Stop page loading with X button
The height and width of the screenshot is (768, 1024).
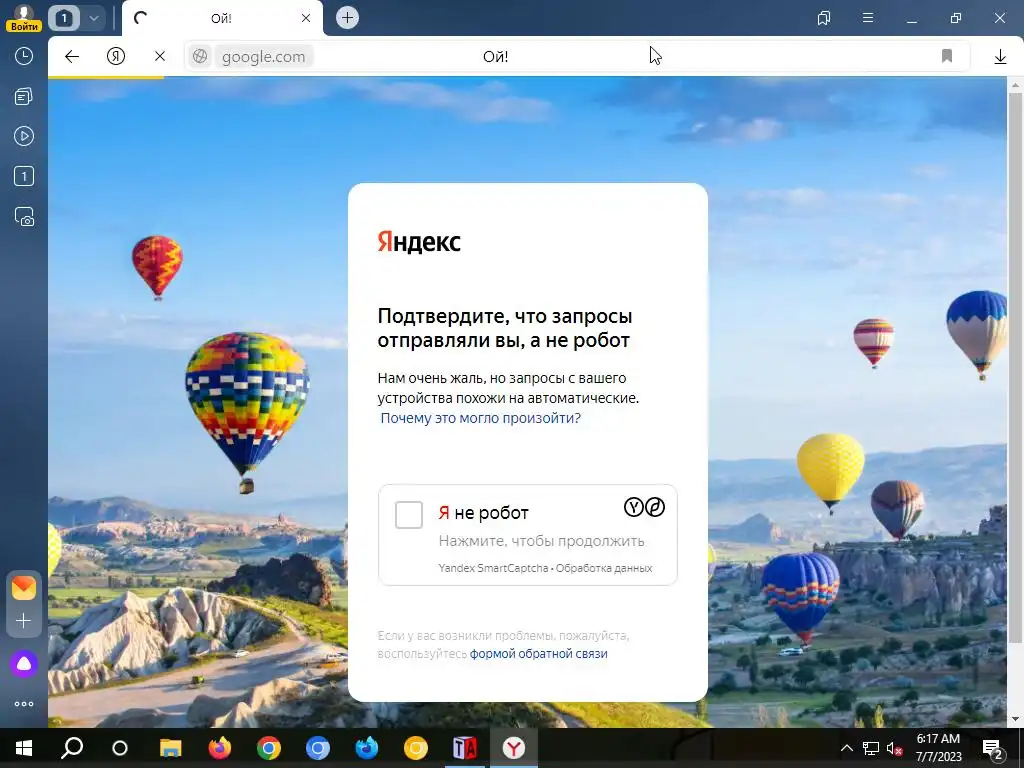(x=160, y=57)
